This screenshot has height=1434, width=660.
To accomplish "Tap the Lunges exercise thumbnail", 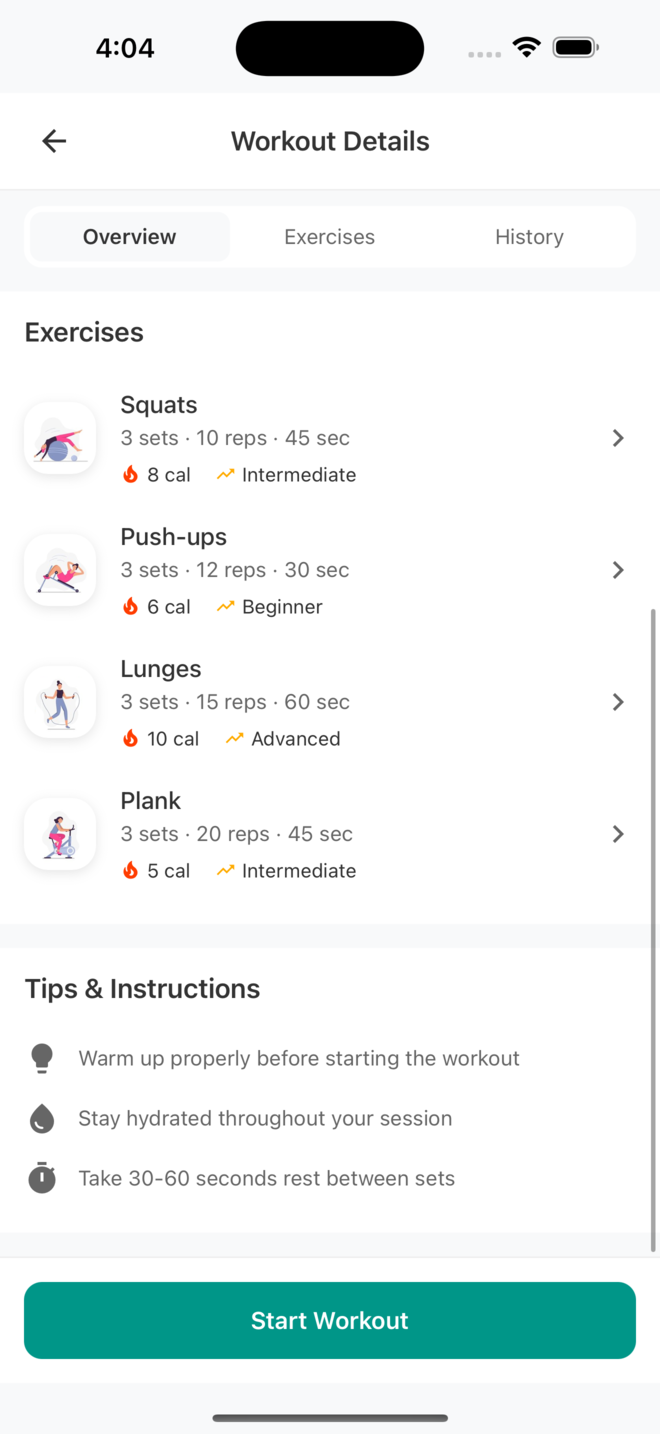I will (60, 702).
